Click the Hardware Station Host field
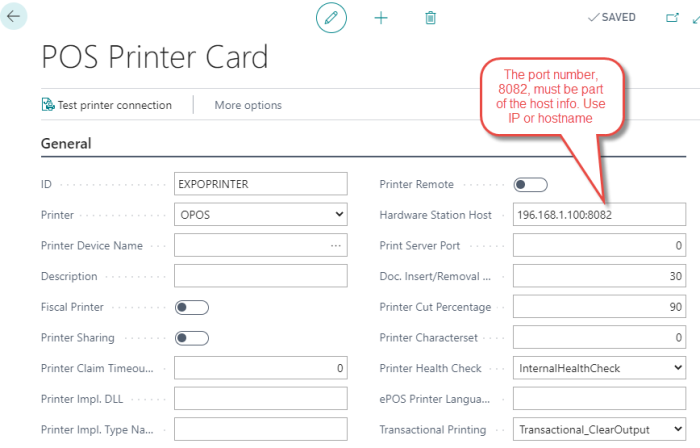The height and width of the screenshot is (448, 700). [x=599, y=215]
